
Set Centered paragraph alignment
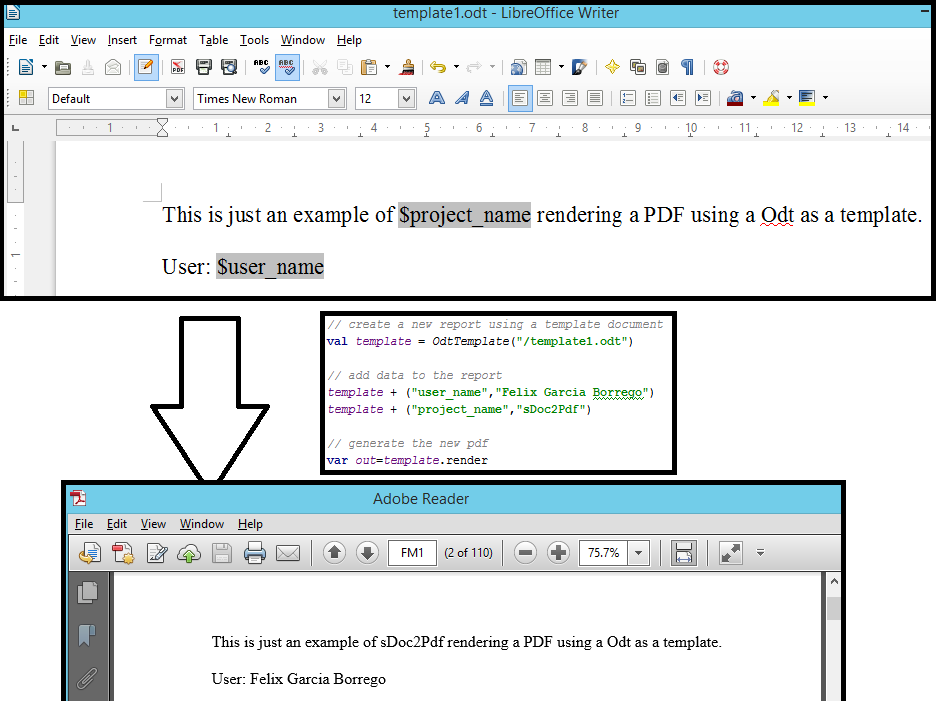click(545, 98)
